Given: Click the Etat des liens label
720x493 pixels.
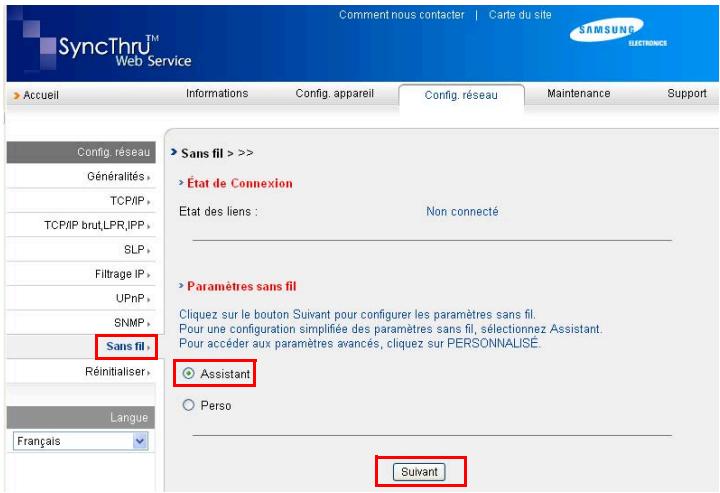Looking at the screenshot, I should pos(218,212).
